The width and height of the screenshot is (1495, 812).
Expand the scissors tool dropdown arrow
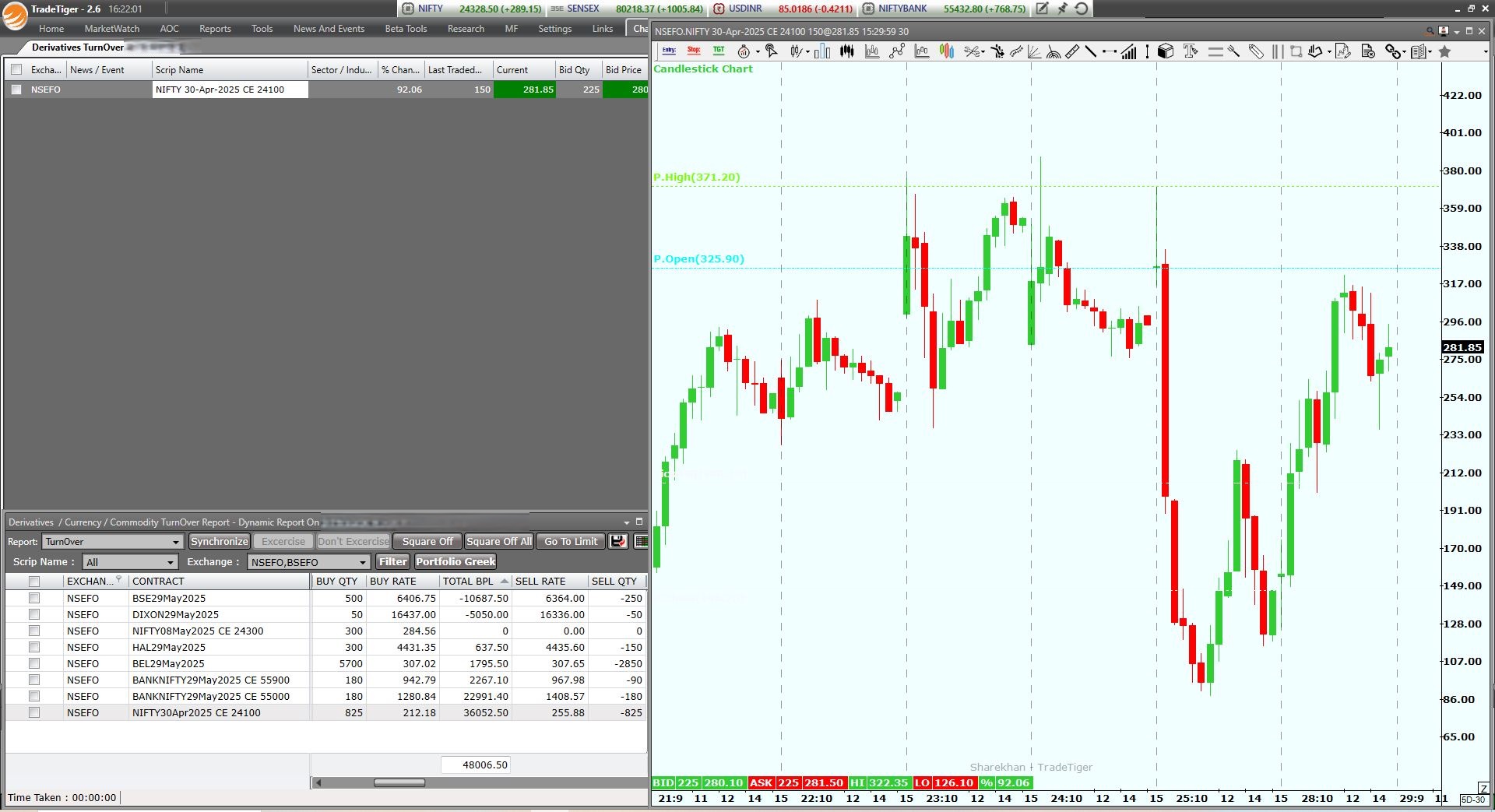tap(983, 52)
